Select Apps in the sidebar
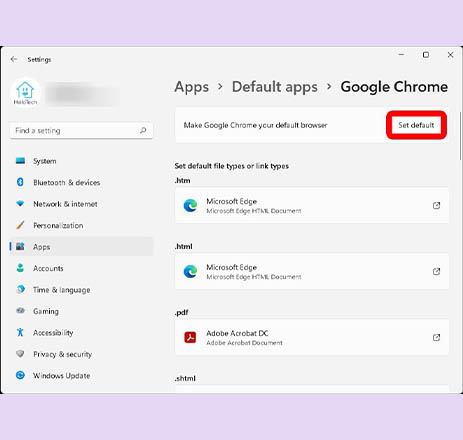 (x=82, y=247)
